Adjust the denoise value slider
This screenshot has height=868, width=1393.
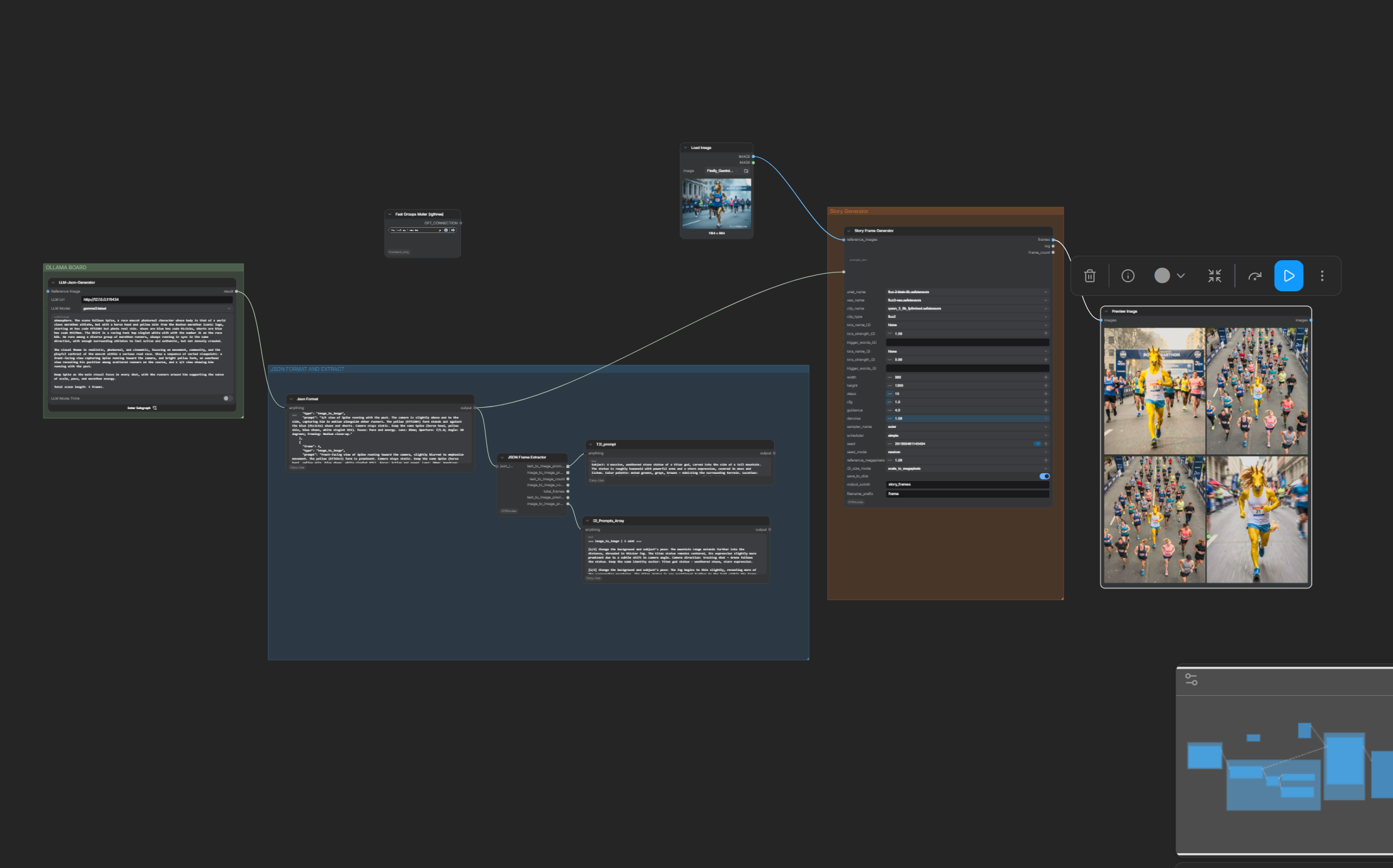(967, 419)
